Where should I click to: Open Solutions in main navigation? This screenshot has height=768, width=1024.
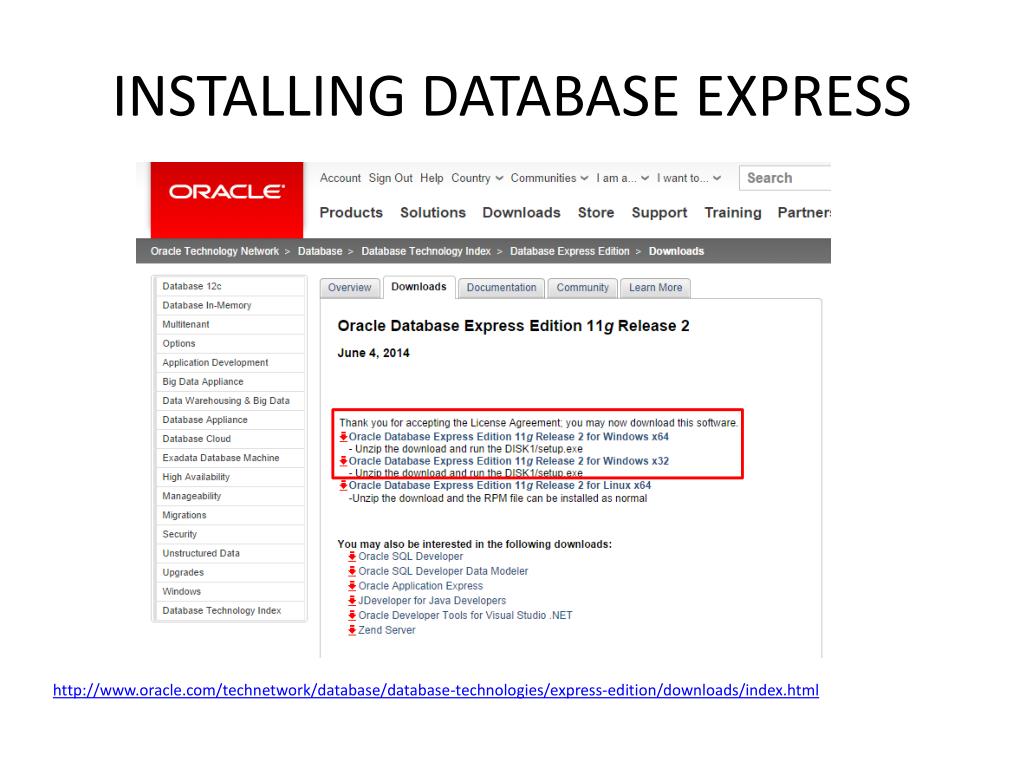click(x=433, y=213)
